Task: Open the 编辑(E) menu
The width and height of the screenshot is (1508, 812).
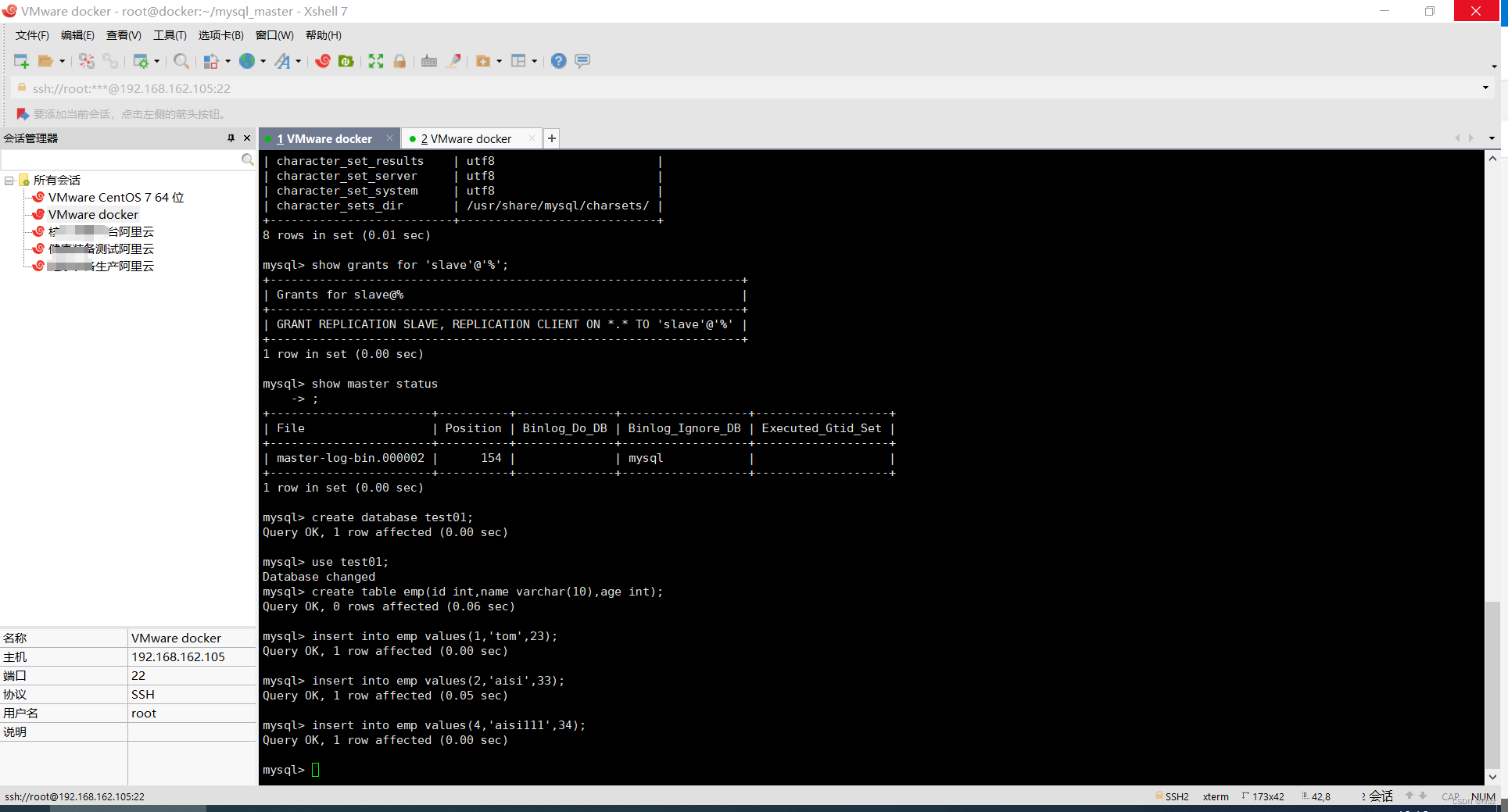Action: click(77, 35)
